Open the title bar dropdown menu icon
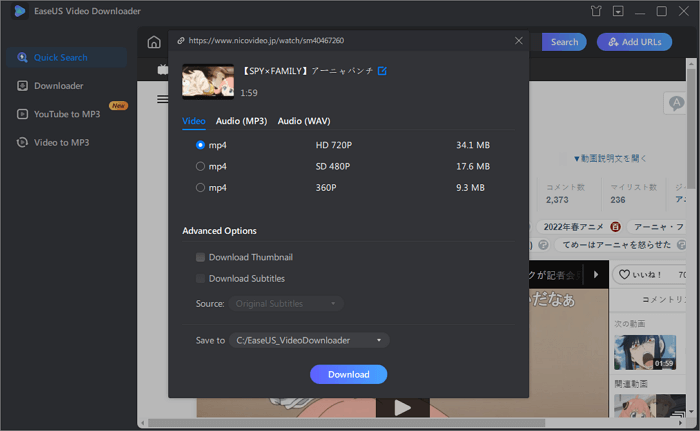This screenshot has height=431, width=700. pos(618,11)
